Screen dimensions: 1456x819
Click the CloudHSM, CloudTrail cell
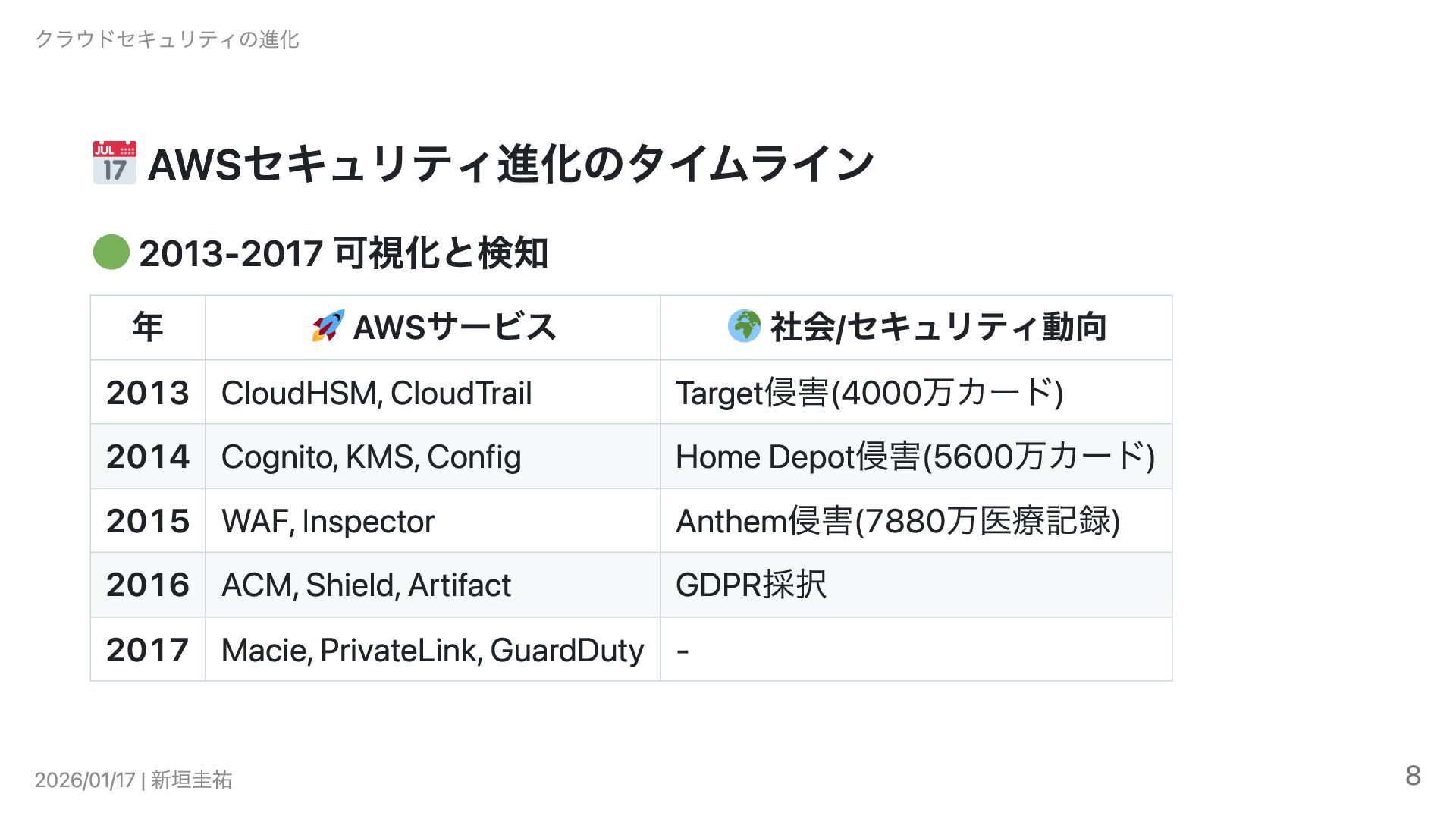click(376, 393)
